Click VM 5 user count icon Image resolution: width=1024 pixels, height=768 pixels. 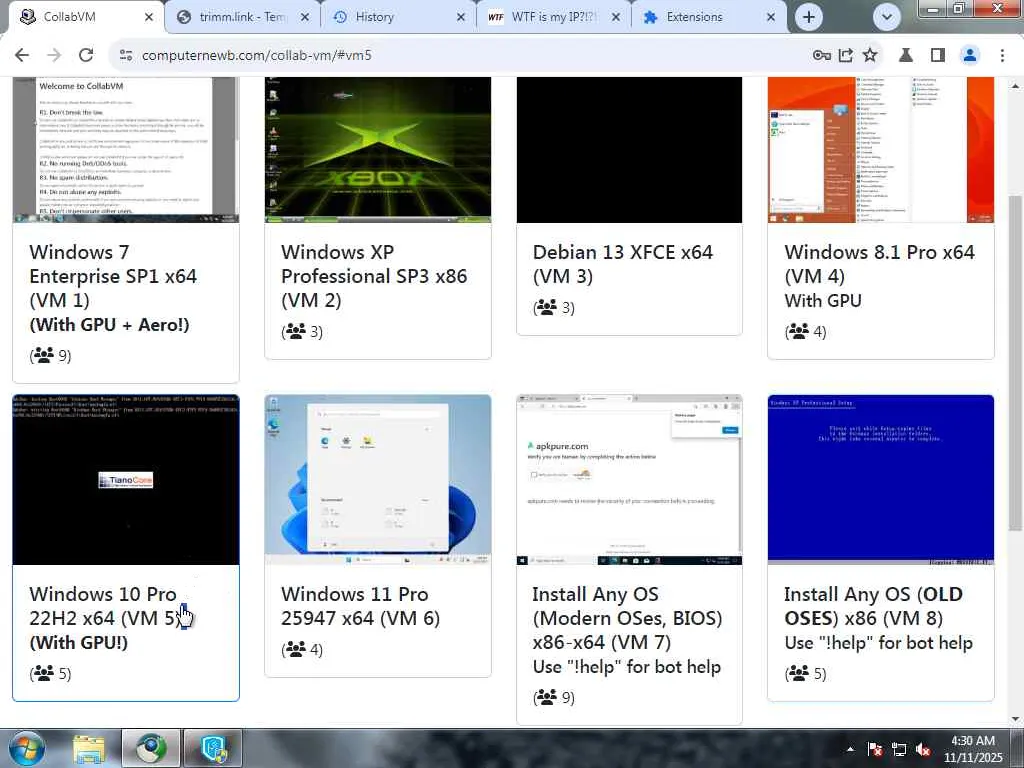click(43, 673)
